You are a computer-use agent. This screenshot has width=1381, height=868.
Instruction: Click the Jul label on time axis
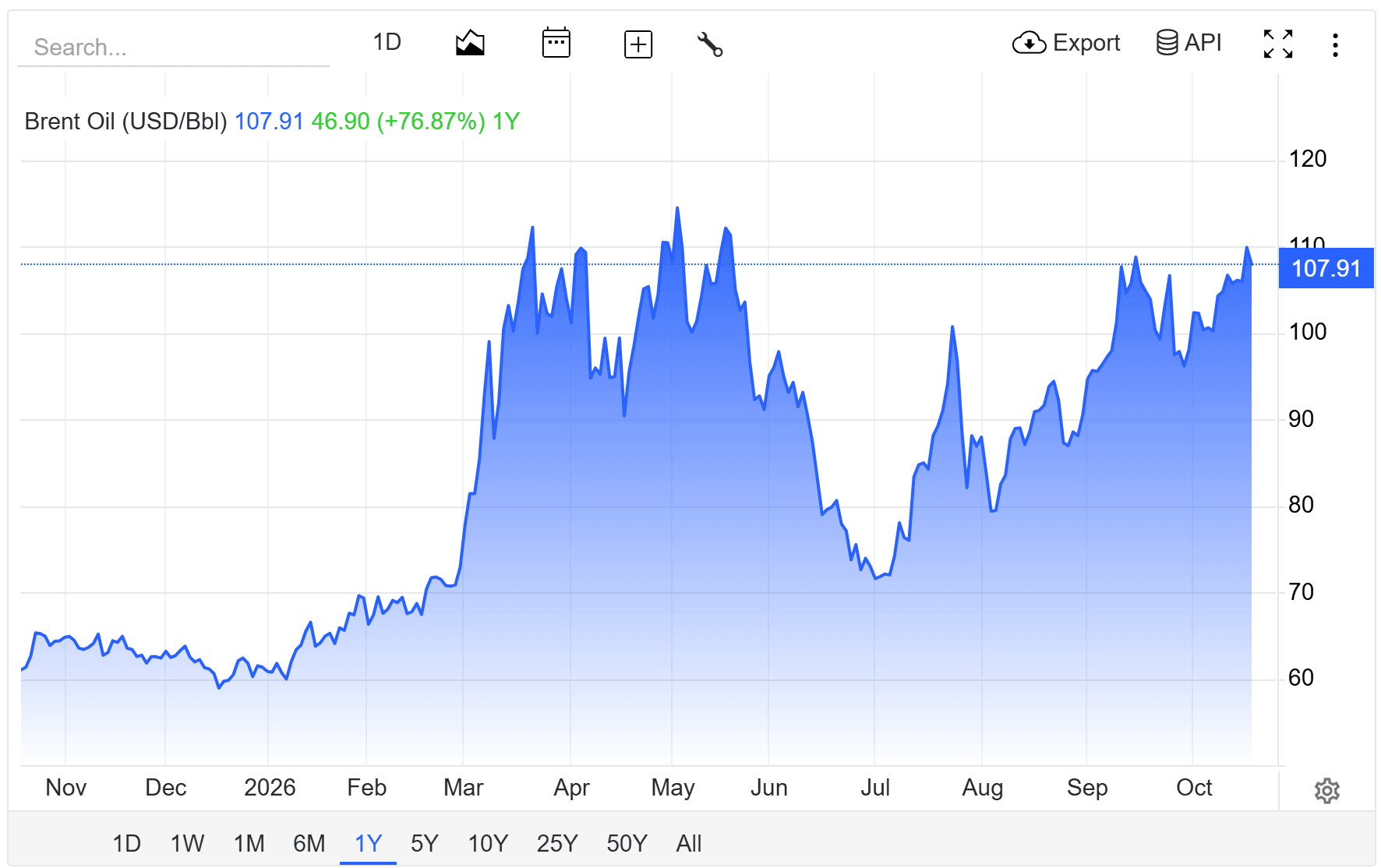click(874, 788)
